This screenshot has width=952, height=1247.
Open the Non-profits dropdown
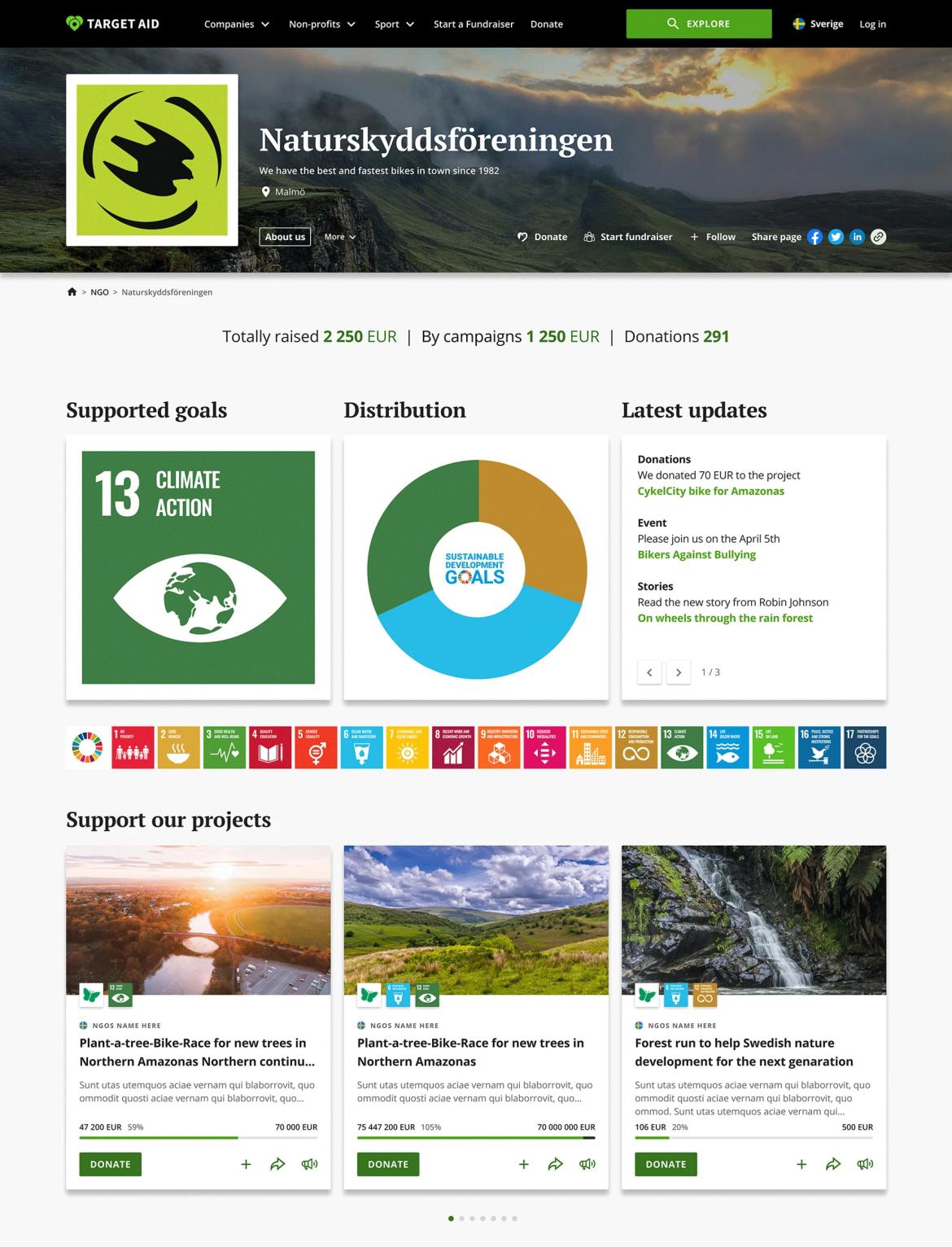[x=321, y=24]
